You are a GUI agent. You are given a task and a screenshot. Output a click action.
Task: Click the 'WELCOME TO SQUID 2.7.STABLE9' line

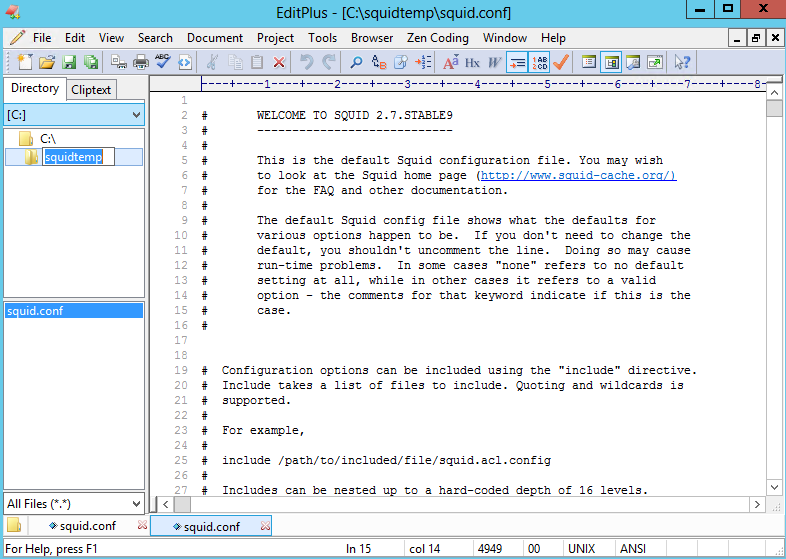point(354,115)
